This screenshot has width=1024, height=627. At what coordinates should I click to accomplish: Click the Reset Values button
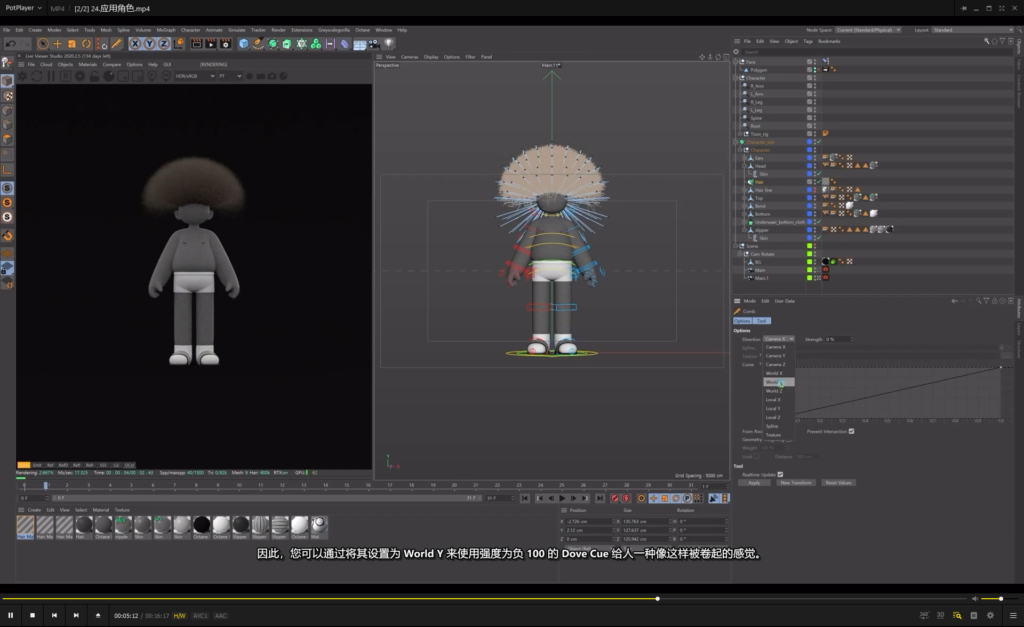(838, 482)
